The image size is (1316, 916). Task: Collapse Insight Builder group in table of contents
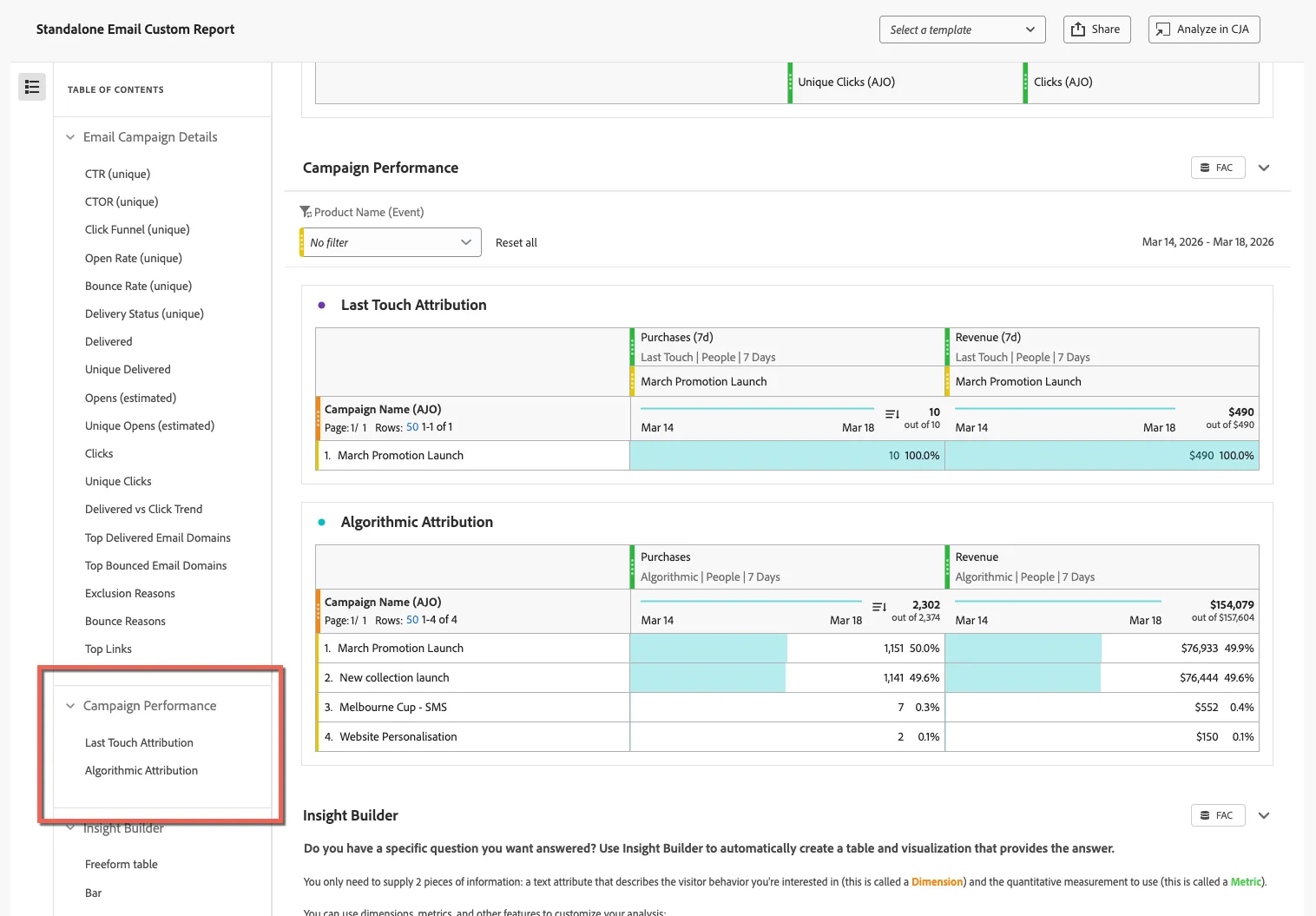tap(70, 827)
